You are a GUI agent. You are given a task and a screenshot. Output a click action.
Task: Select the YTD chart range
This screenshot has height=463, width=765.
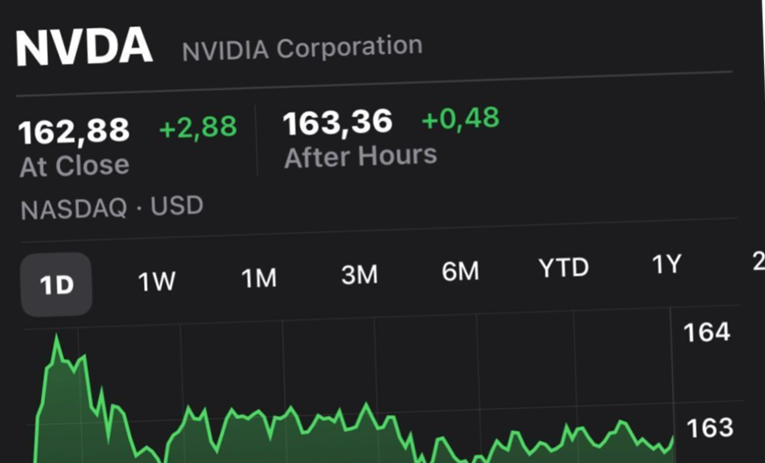click(564, 268)
